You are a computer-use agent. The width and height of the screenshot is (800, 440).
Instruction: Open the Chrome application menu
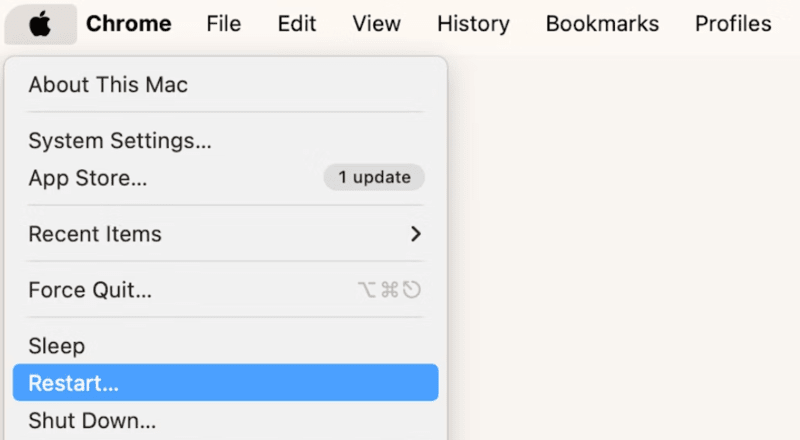(128, 23)
